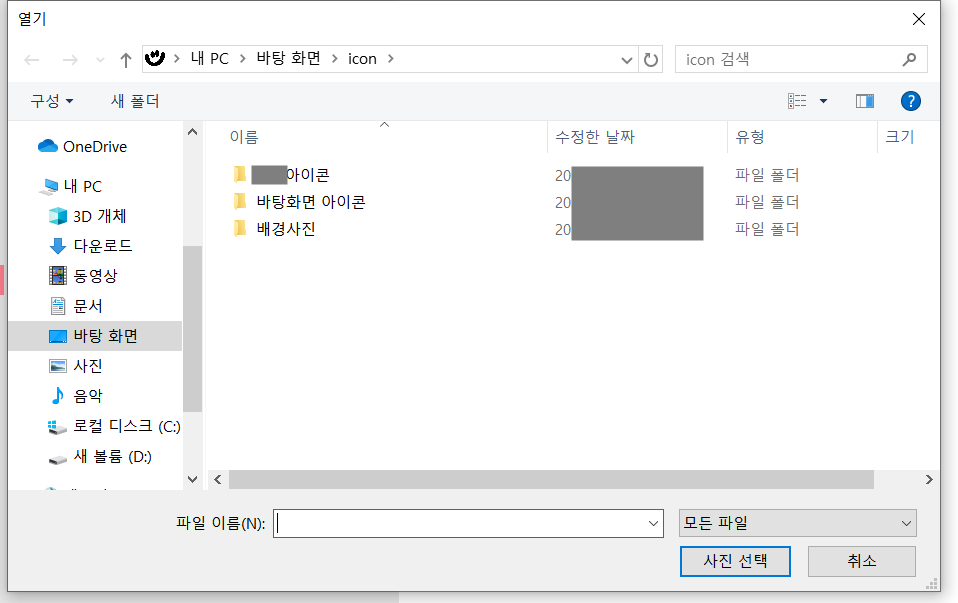958x603 pixels.
Task: Go forward with the right arrow button
Action: [70, 59]
